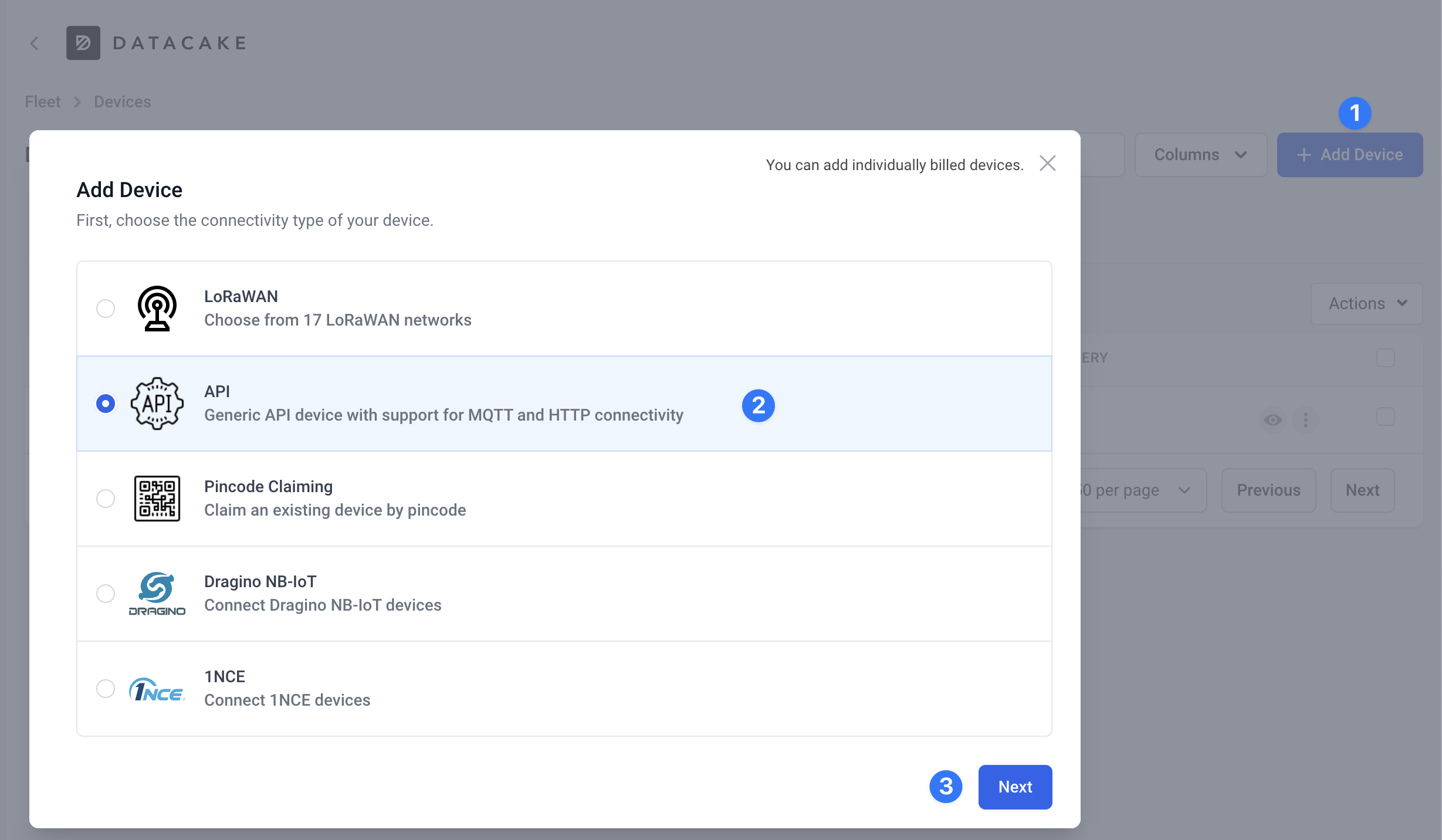Image resolution: width=1442 pixels, height=840 pixels.
Task: Close the Add Device dialog
Action: coord(1048,163)
